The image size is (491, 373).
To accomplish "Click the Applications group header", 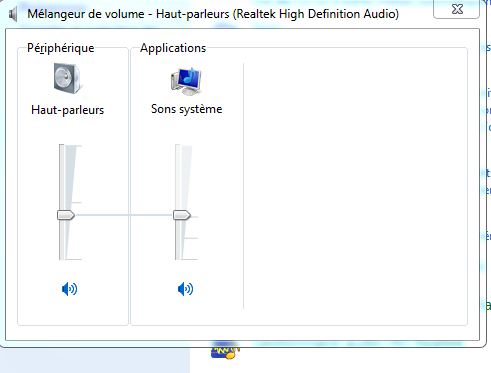I will [x=173, y=48].
